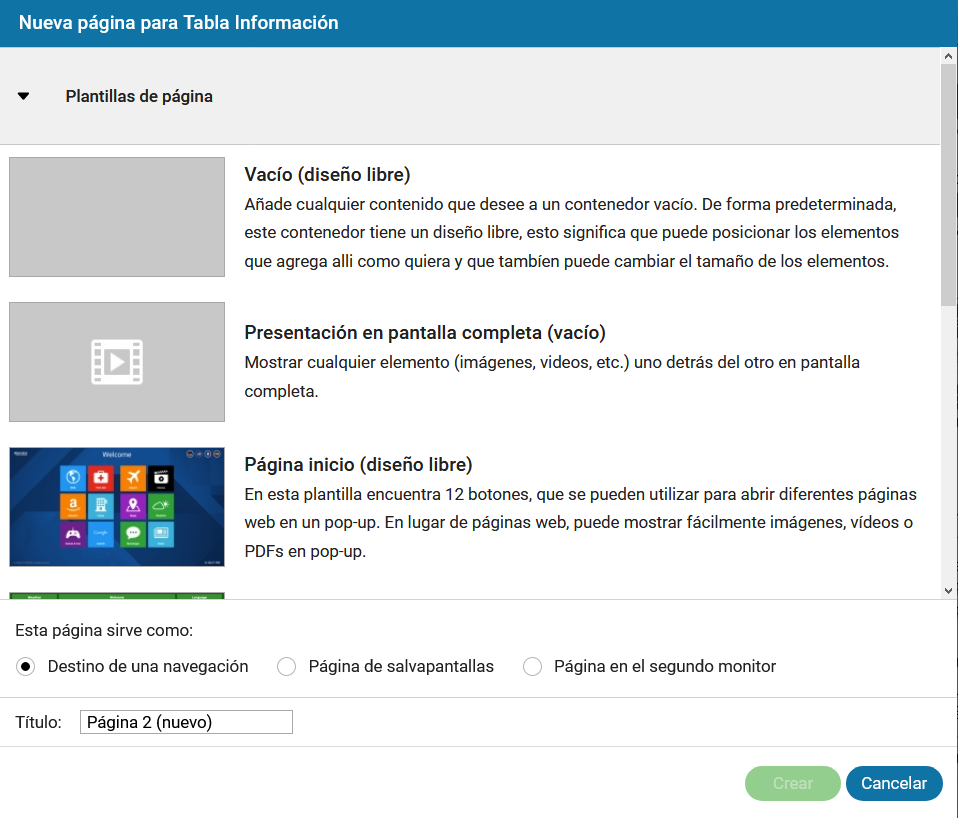
Task: Choose the blue Página inicio template thumbnail
Action: (117, 507)
